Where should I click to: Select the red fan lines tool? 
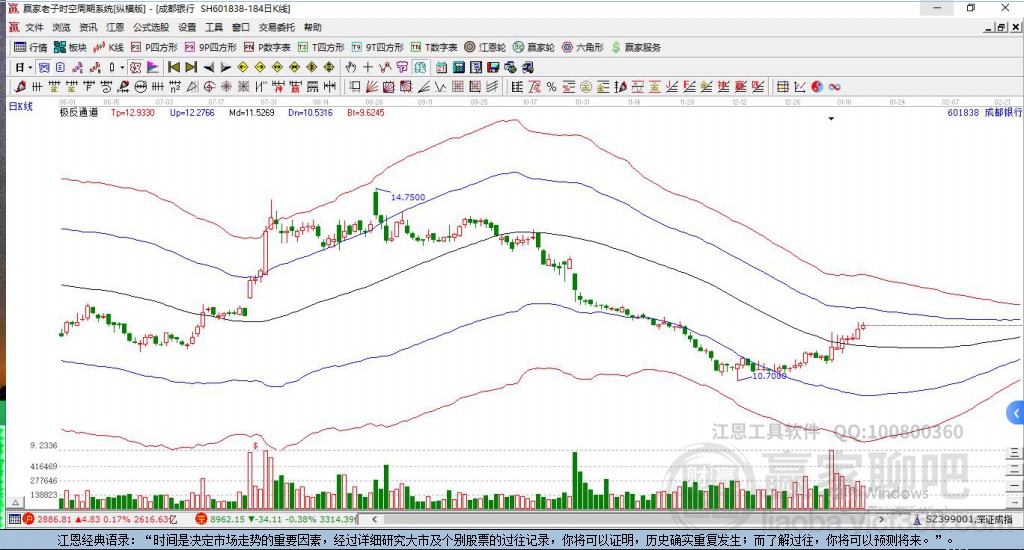(x=372, y=86)
